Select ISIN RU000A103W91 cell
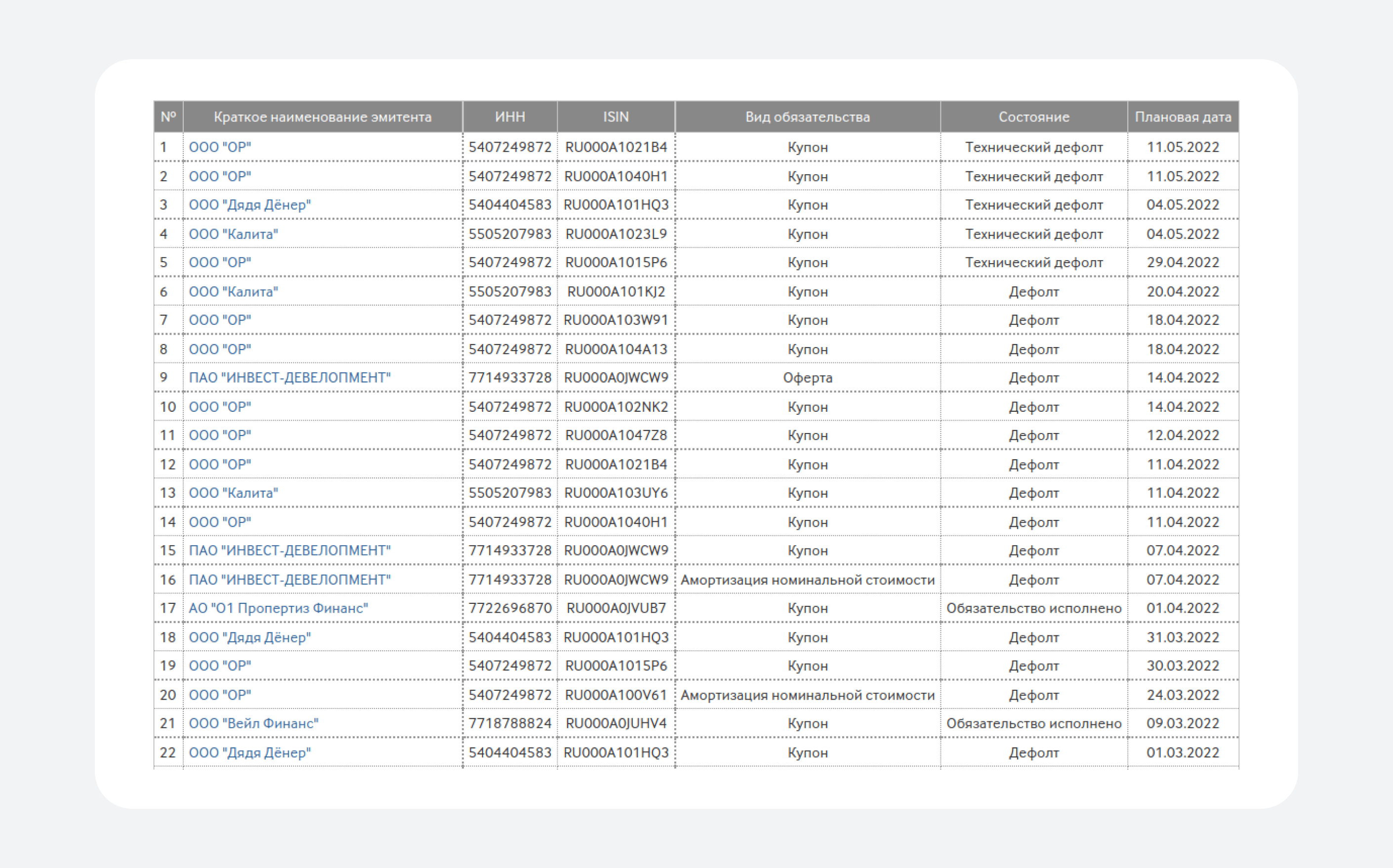1393x868 pixels. [x=616, y=320]
